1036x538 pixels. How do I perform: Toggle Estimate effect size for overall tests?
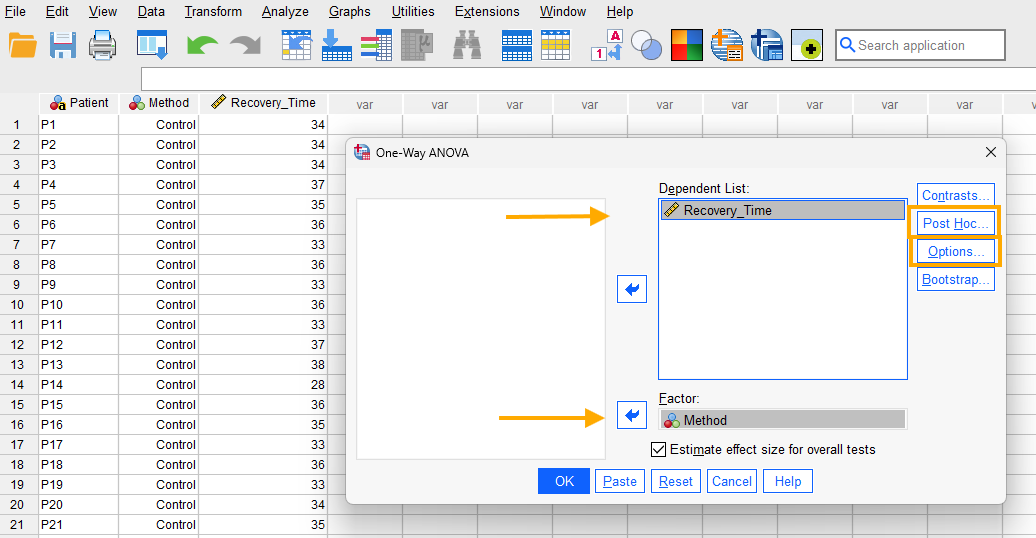[x=658, y=450]
